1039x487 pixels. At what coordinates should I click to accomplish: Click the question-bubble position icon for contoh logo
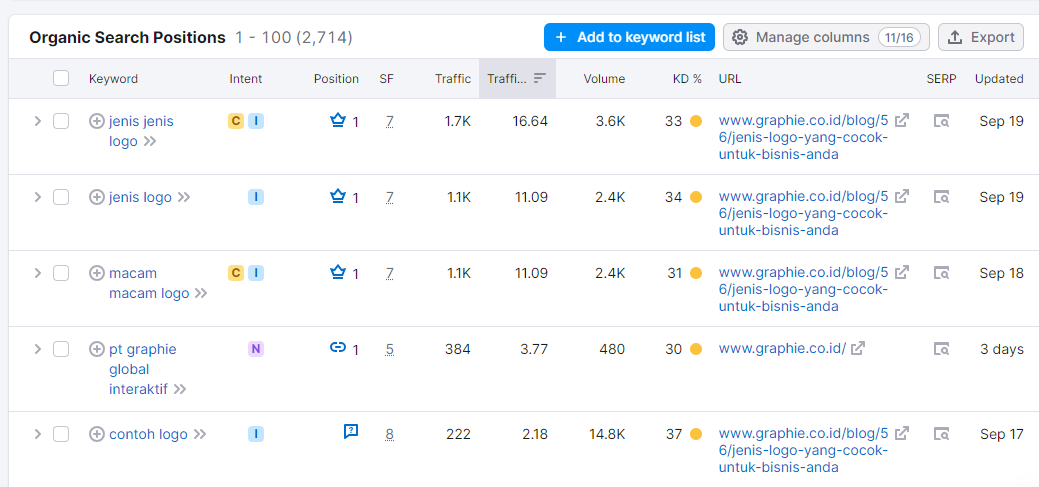pyautogui.click(x=351, y=432)
